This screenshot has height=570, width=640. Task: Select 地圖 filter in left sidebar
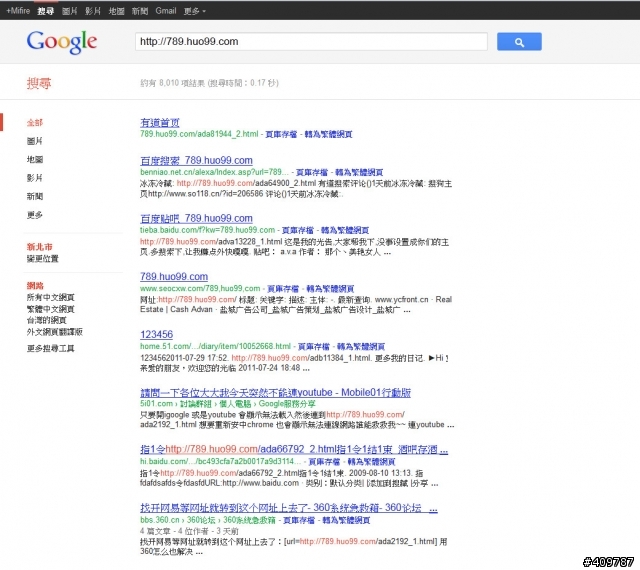[35, 159]
